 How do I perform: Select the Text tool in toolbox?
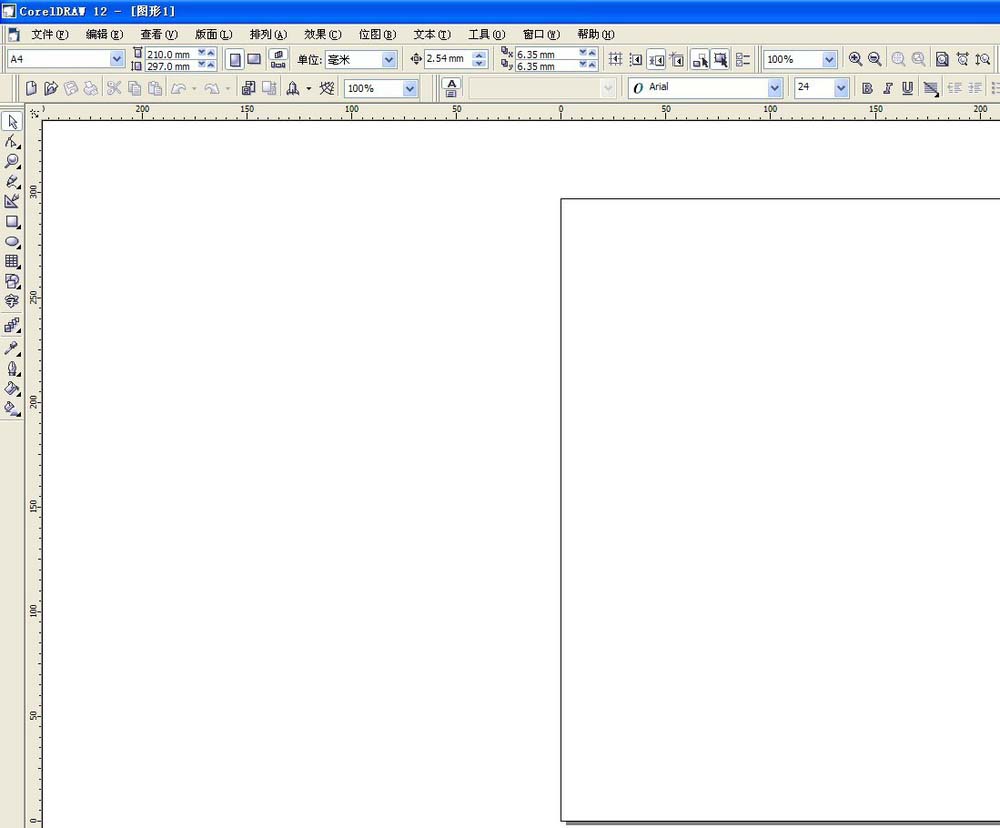(x=12, y=301)
